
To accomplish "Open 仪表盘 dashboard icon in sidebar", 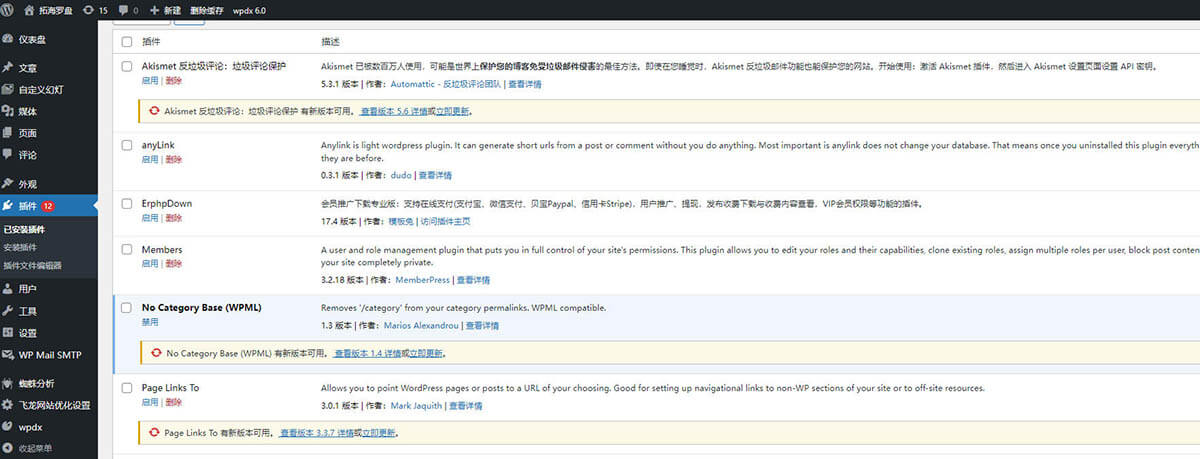I will (x=8, y=40).
